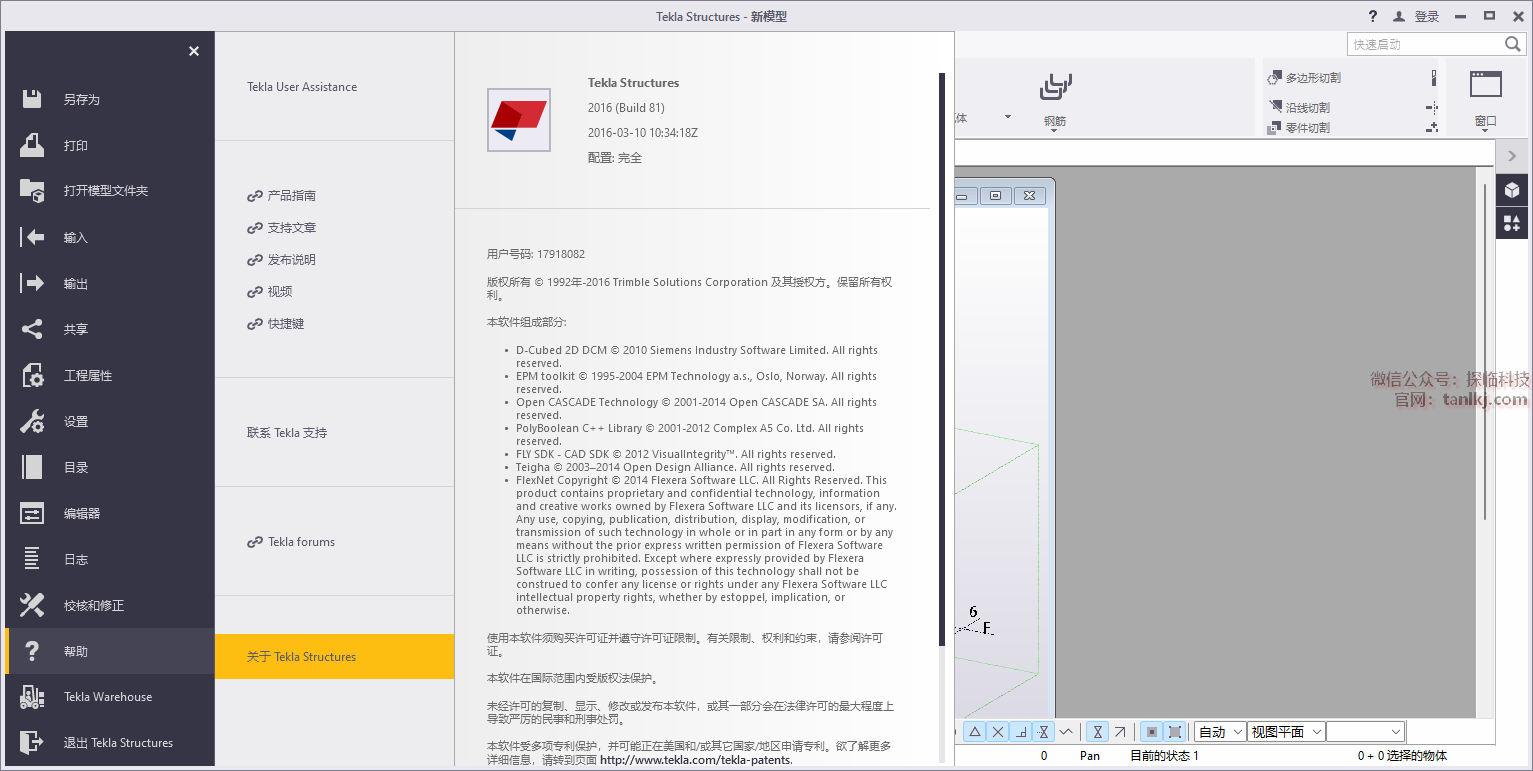The height and width of the screenshot is (771, 1533).
Task: Open the tekla-patents URL link
Action: click(x=695, y=760)
